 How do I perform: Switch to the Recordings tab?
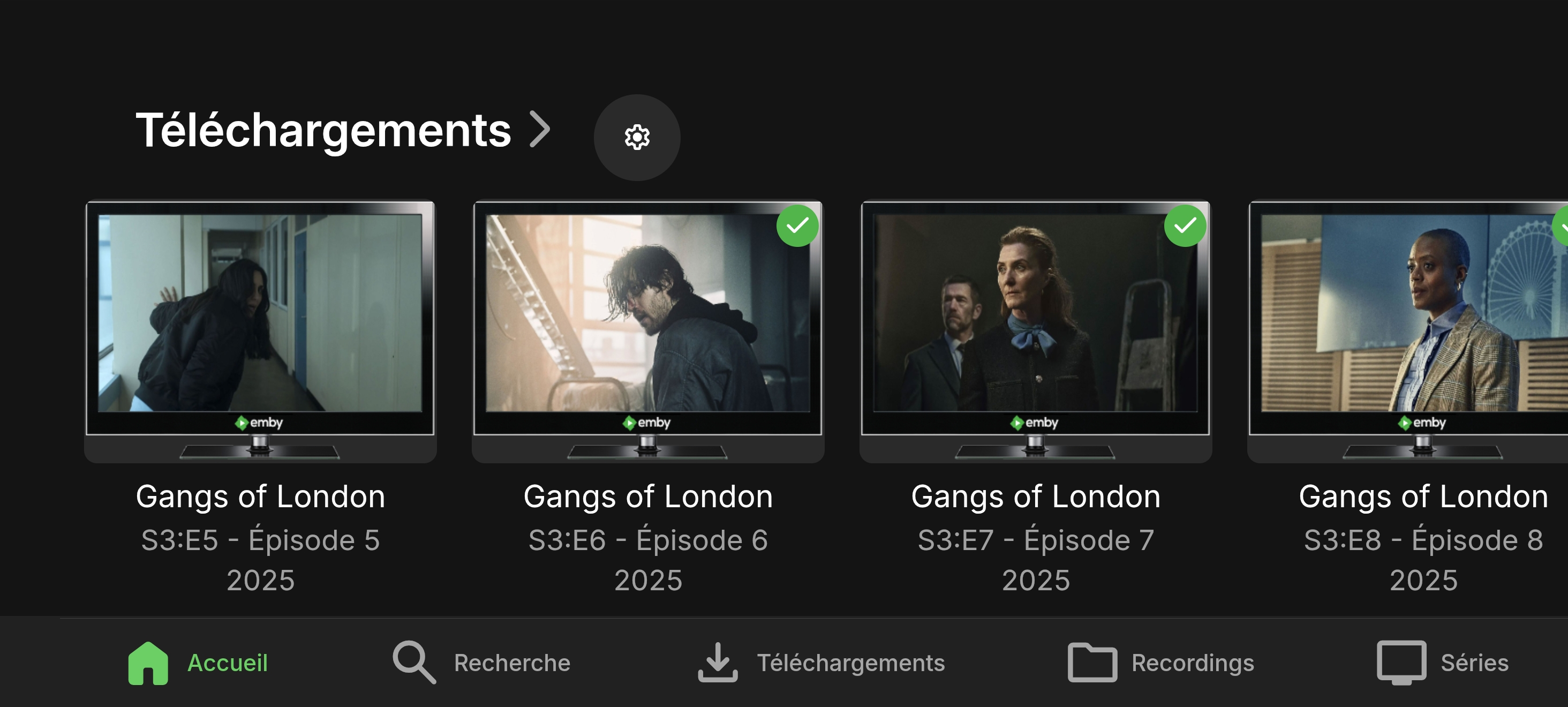tap(1193, 663)
